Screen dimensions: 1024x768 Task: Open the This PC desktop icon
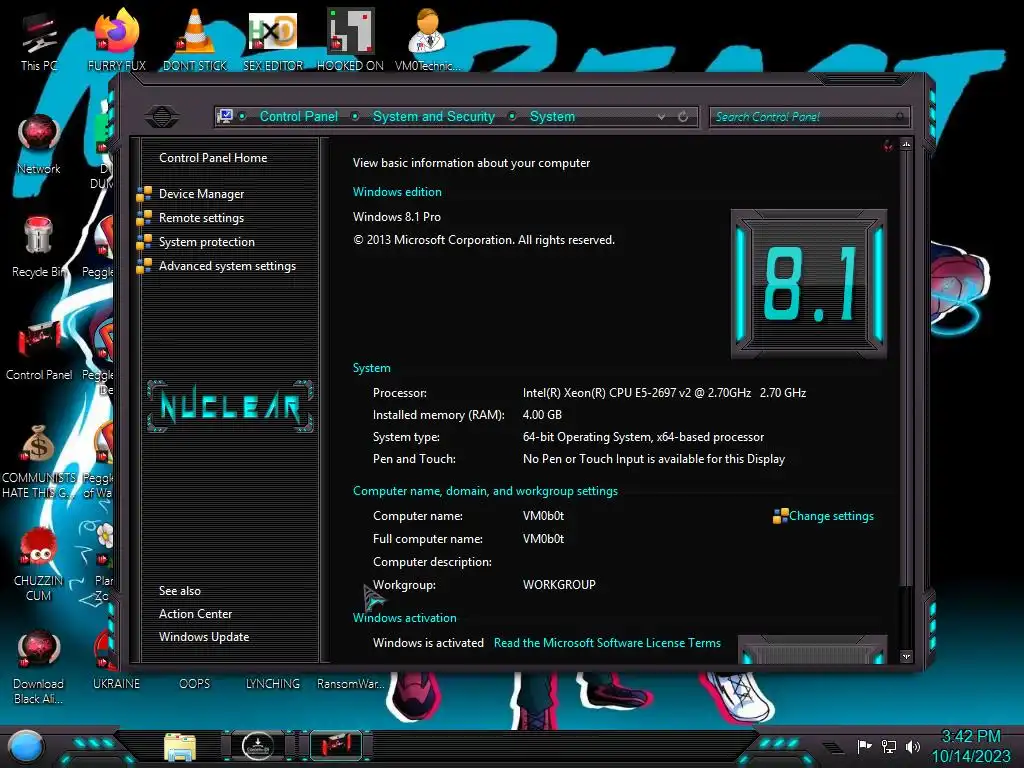point(39,42)
